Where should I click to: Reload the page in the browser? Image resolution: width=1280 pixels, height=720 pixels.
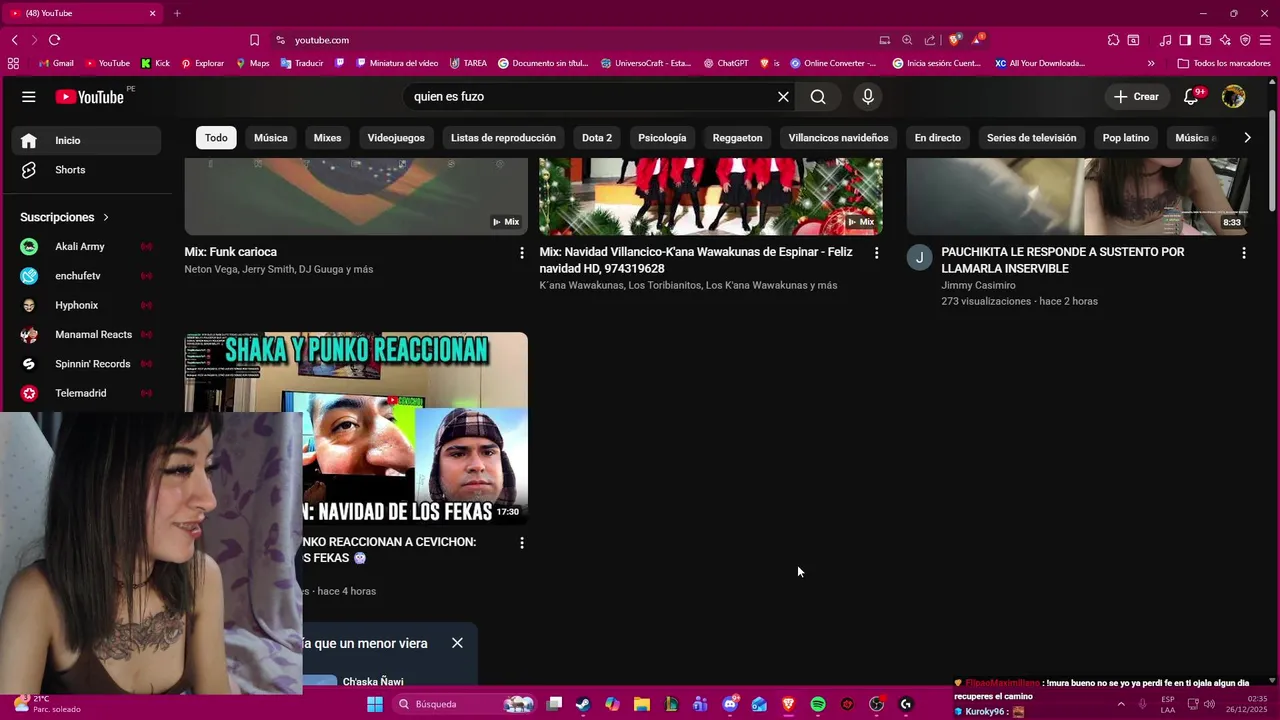55,40
